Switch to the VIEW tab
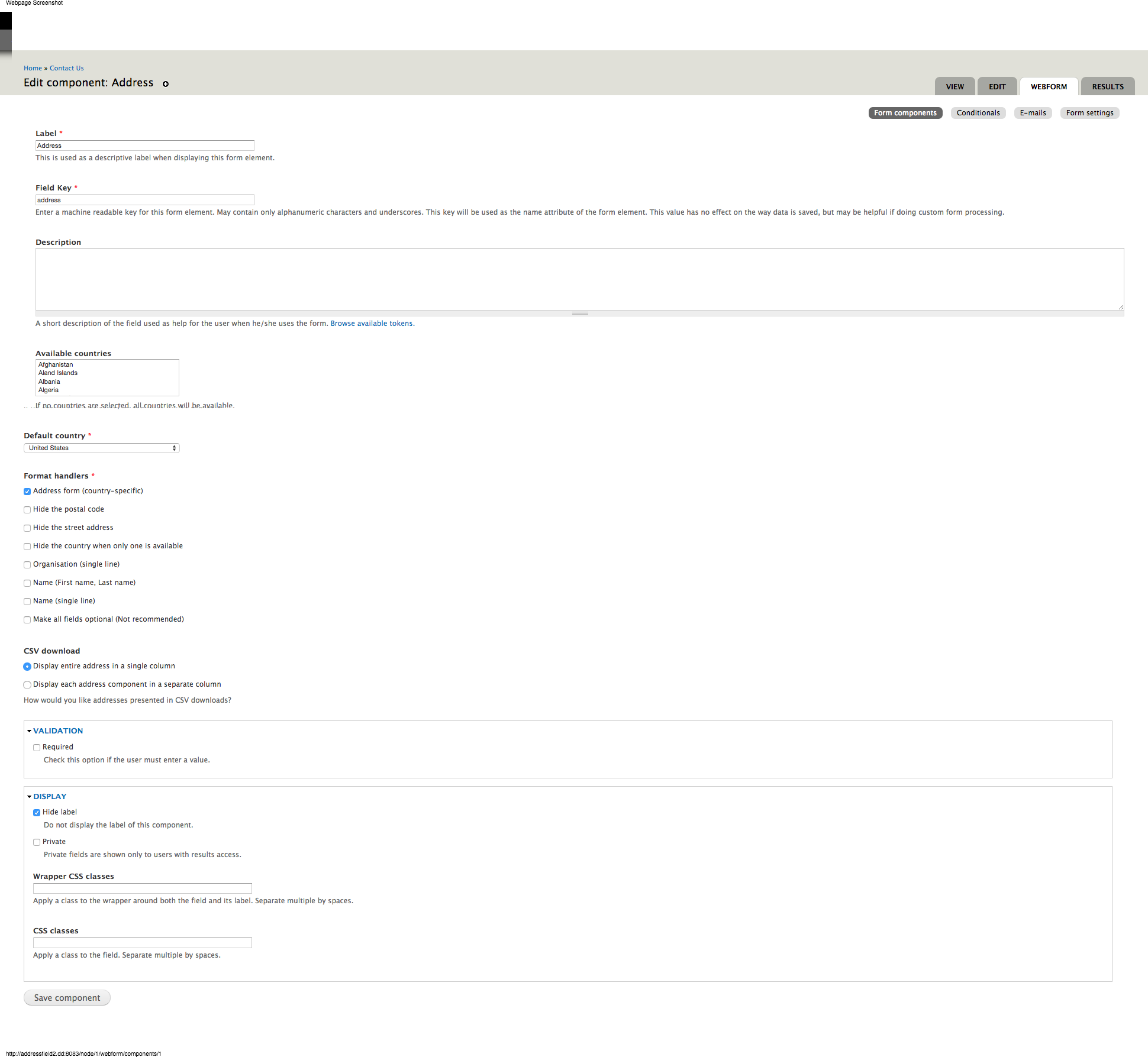Viewport: 1148px width, 1057px height. pyautogui.click(x=954, y=86)
